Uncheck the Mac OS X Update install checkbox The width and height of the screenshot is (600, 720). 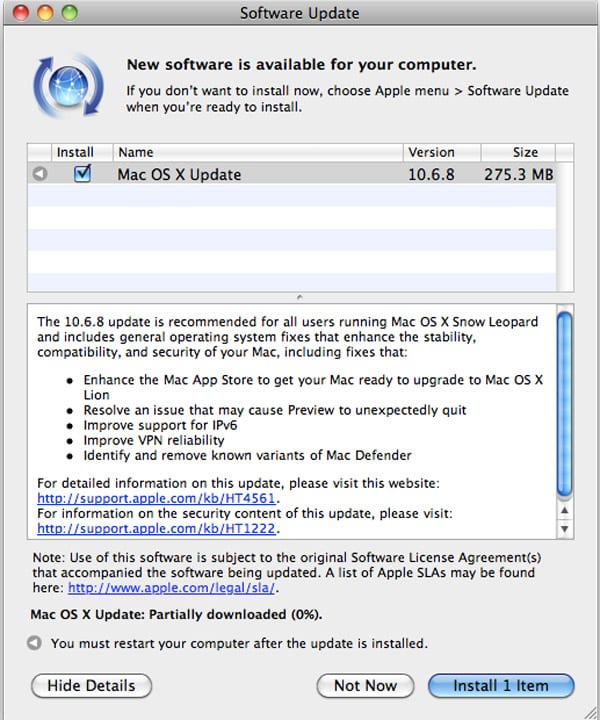coord(83,174)
